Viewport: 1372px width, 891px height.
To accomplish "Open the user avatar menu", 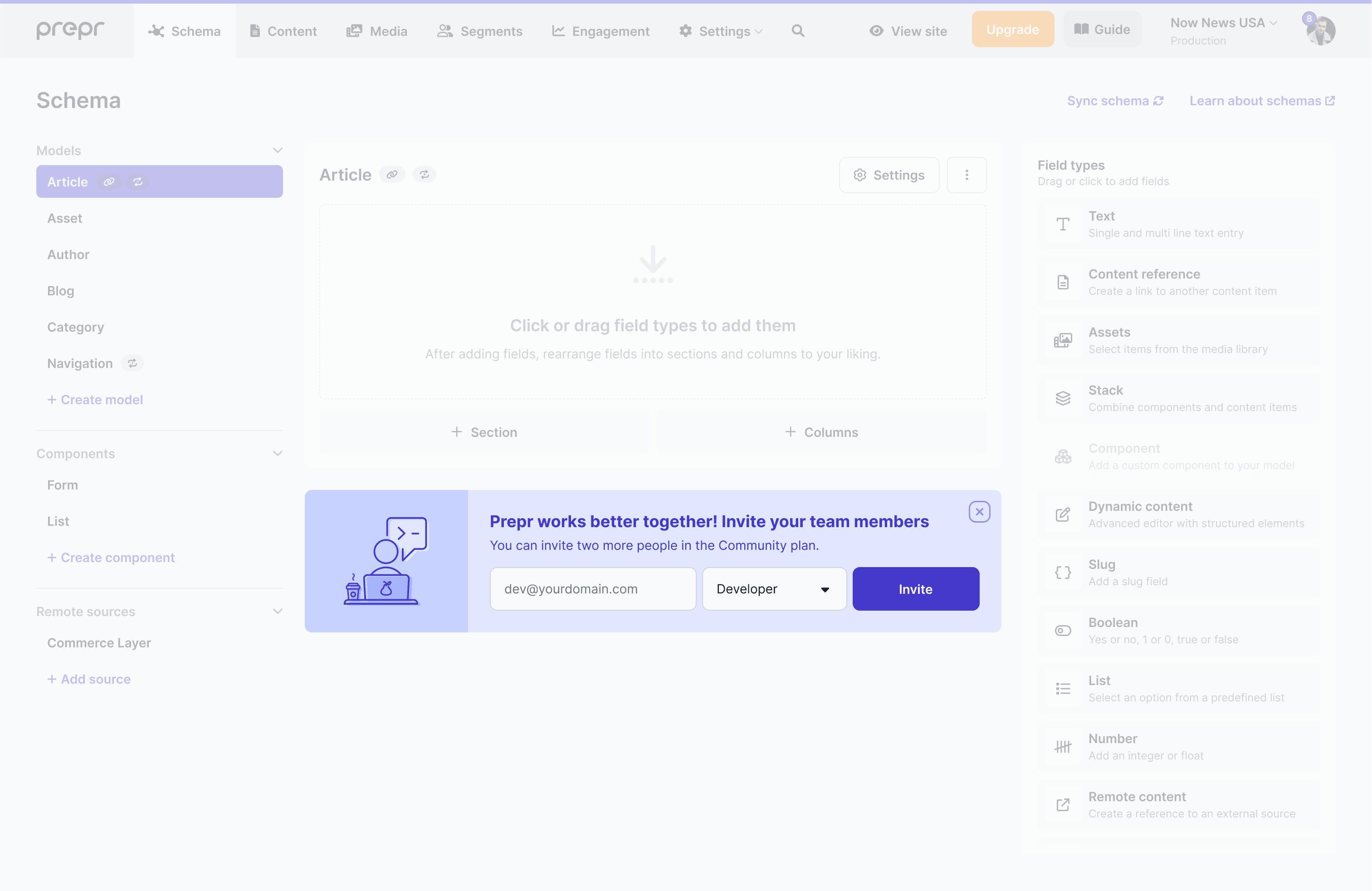I will tap(1321, 30).
